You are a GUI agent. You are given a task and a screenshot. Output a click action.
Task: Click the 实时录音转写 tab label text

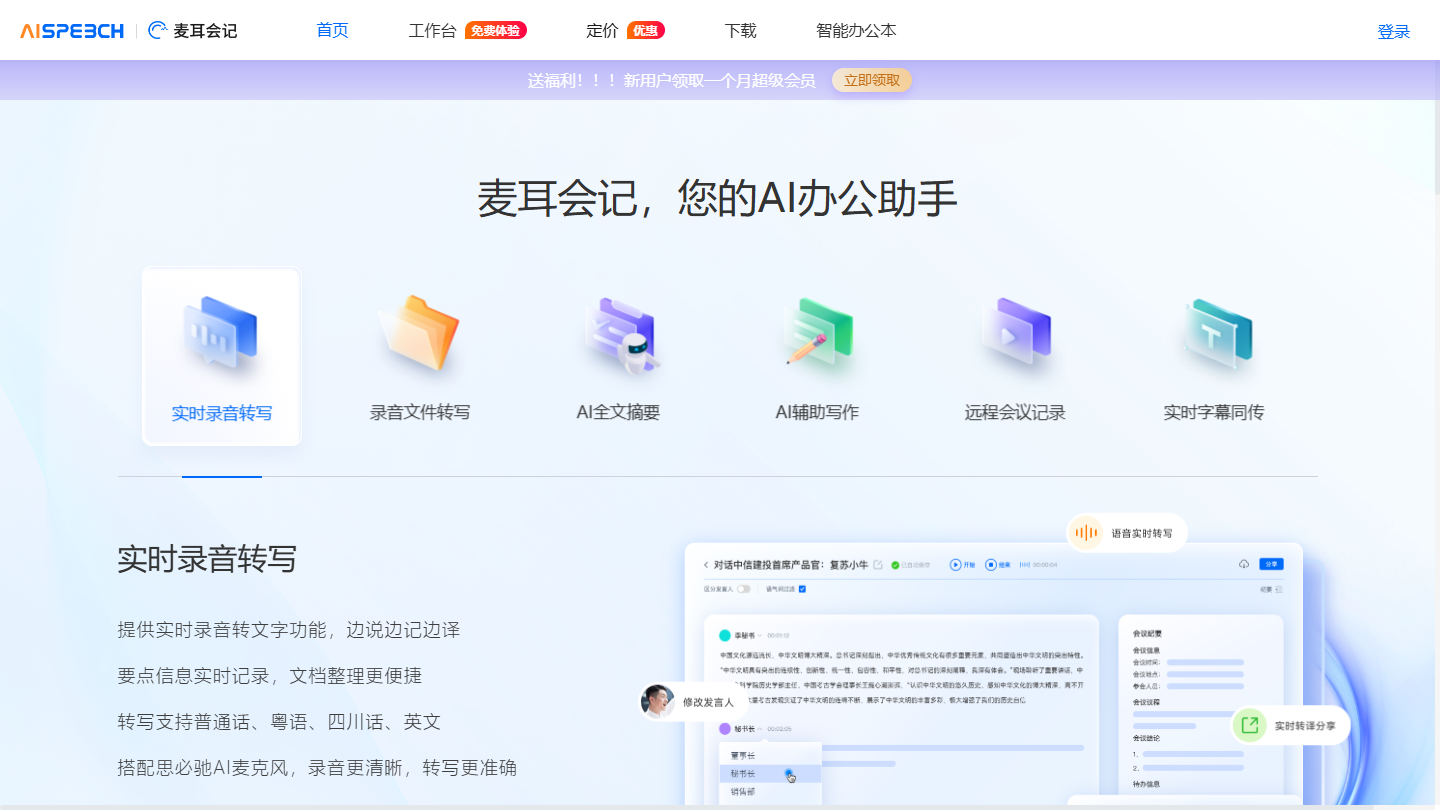coord(222,413)
